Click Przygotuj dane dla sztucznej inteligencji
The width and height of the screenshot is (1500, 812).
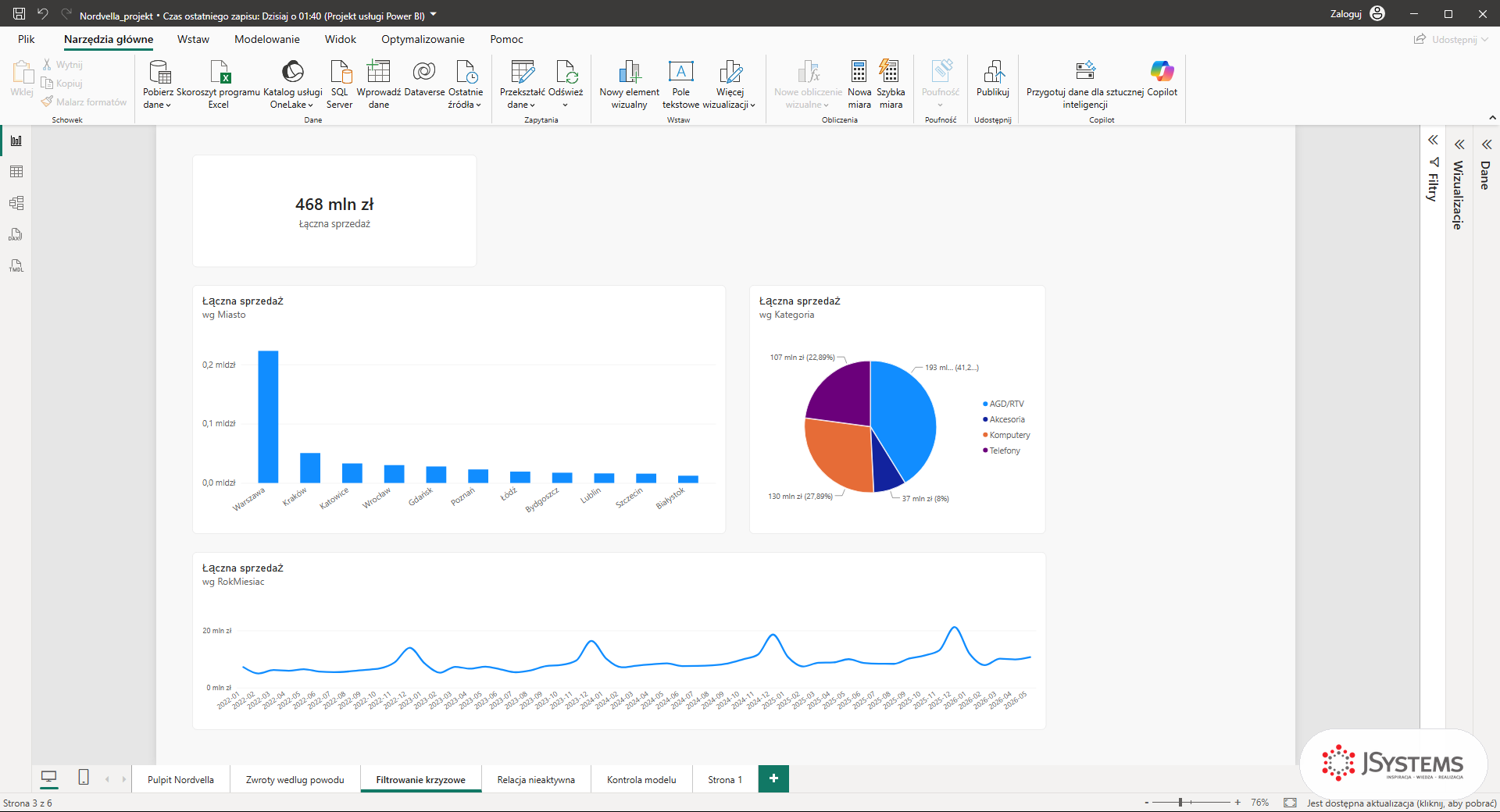coord(1085,84)
